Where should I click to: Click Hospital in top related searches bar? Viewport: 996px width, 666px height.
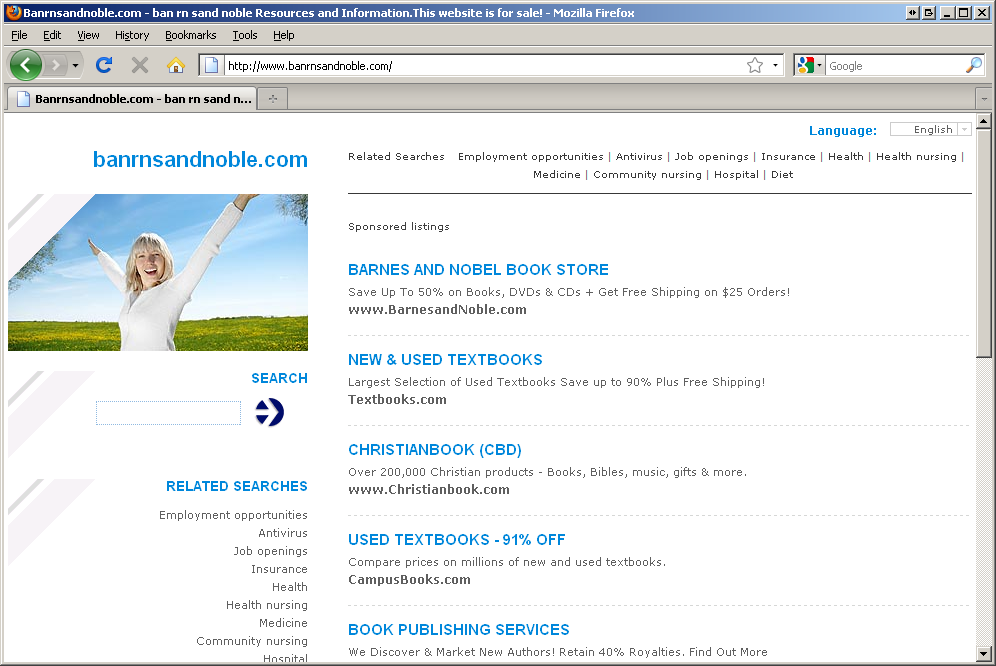click(736, 174)
